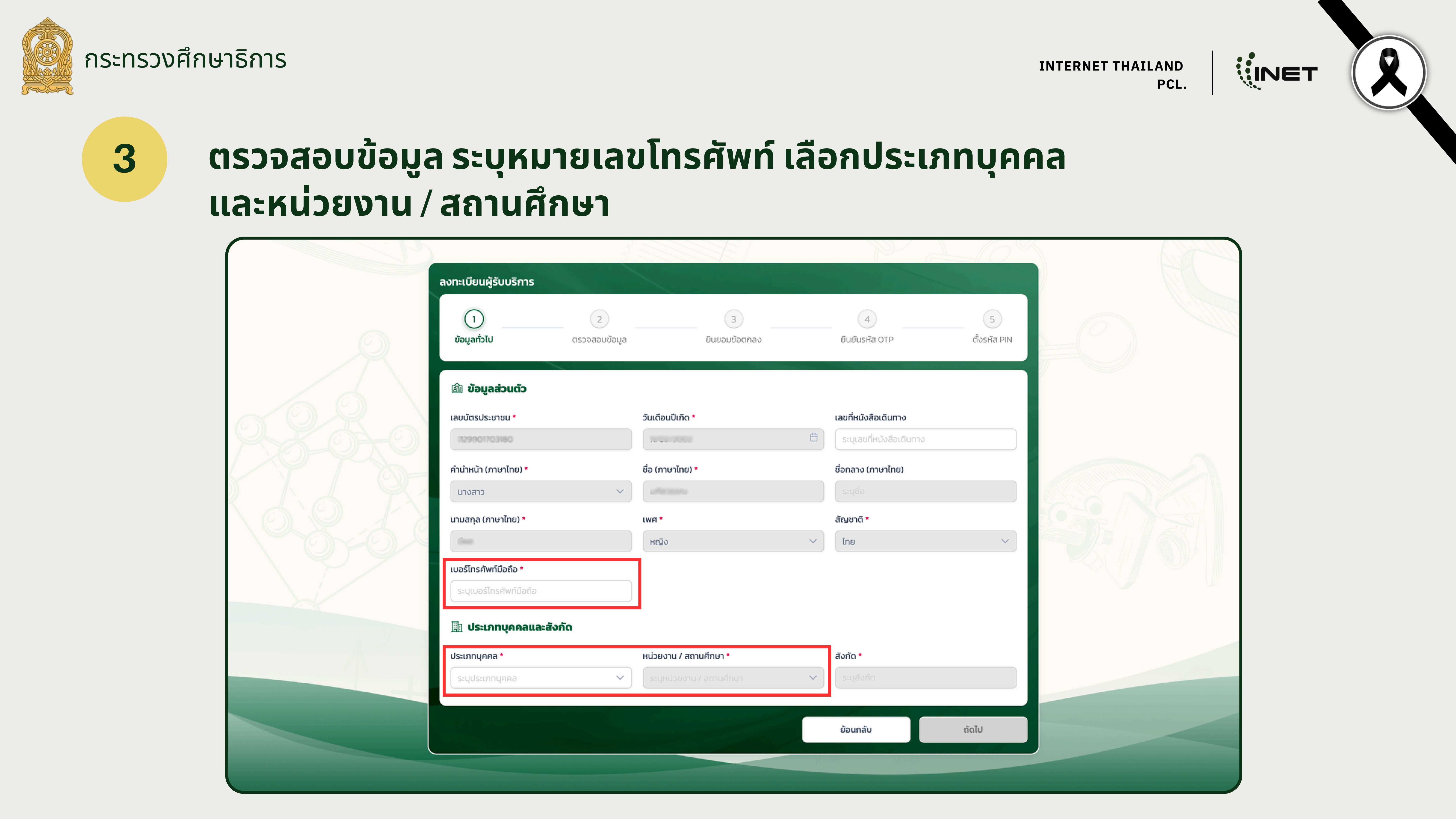1456x819 pixels.
Task: Select step 4 ยืนยันรหัส OTP circle
Action: (867, 319)
